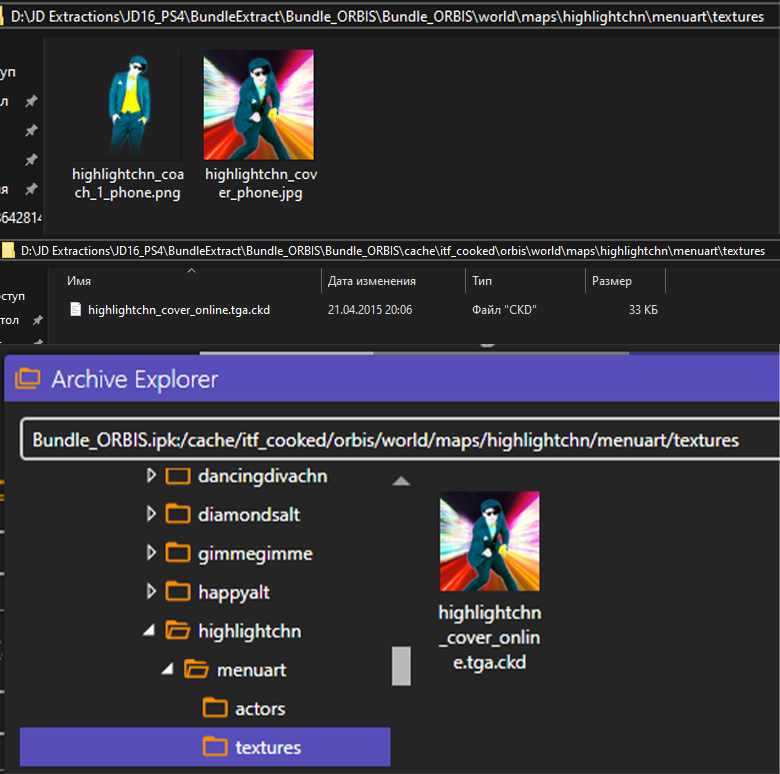The height and width of the screenshot is (774, 780).
Task: Select the textures folder icon
Action: [x=215, y=747]
